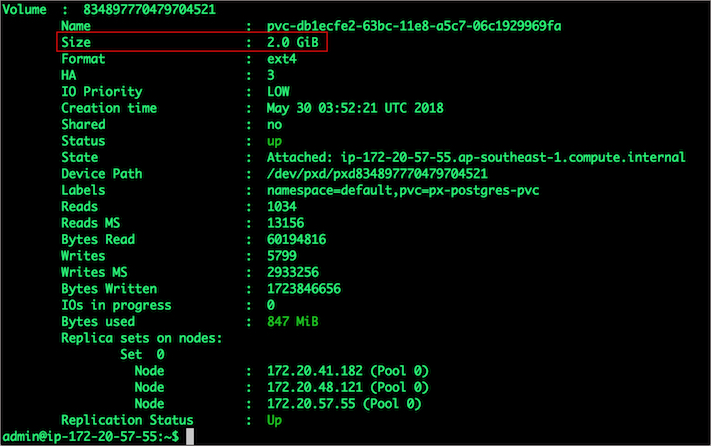Click the node address 172.20.57.55 (Pool 0)
Screen dimensions: 711x446
click(343, 403)
